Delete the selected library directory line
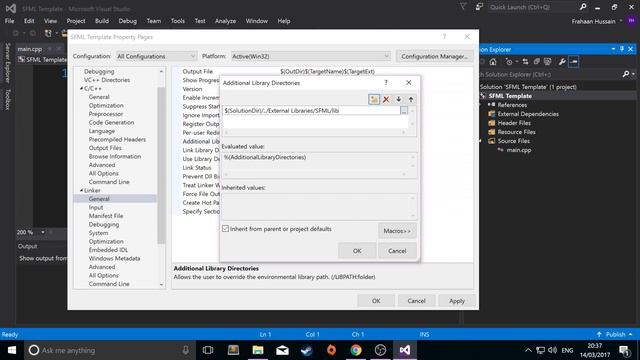Image resolution: width=640 pixels, height=360 pixels. [386, 99]
